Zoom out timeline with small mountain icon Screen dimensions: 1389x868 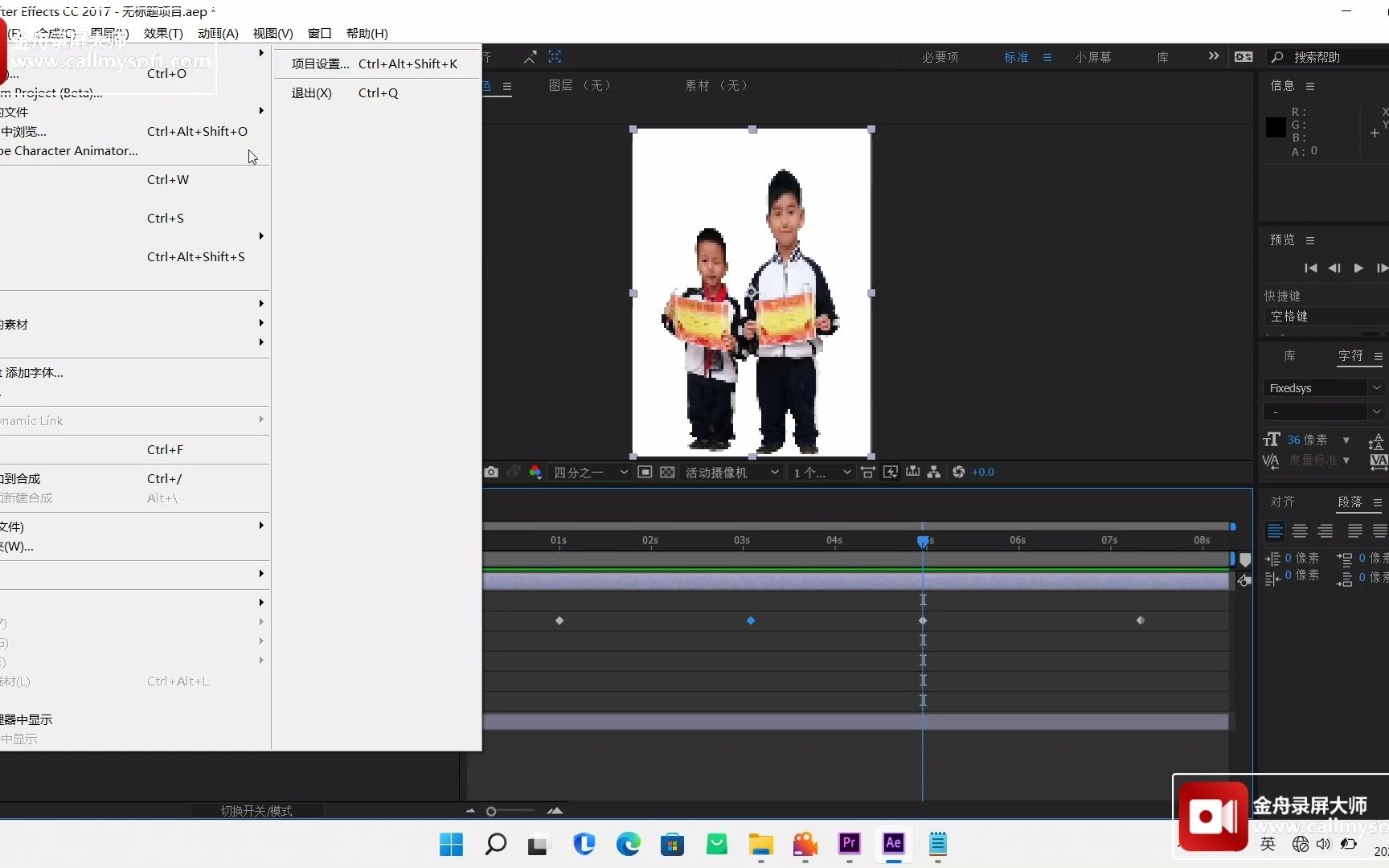[470, 811]
